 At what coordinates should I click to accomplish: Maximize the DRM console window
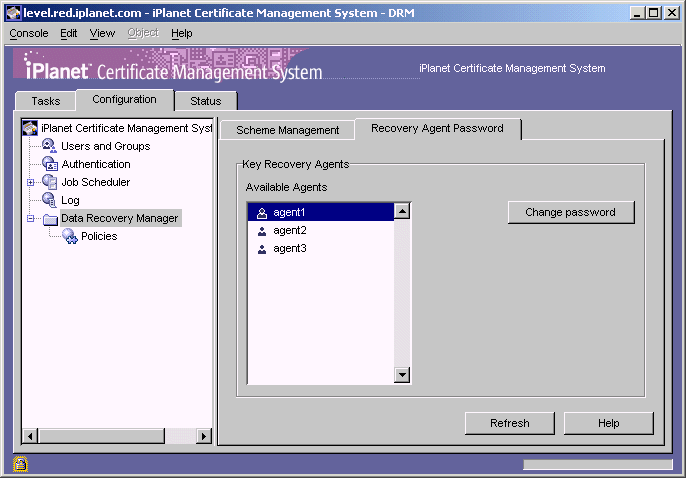pyautogui.click(x=654, y=13)
